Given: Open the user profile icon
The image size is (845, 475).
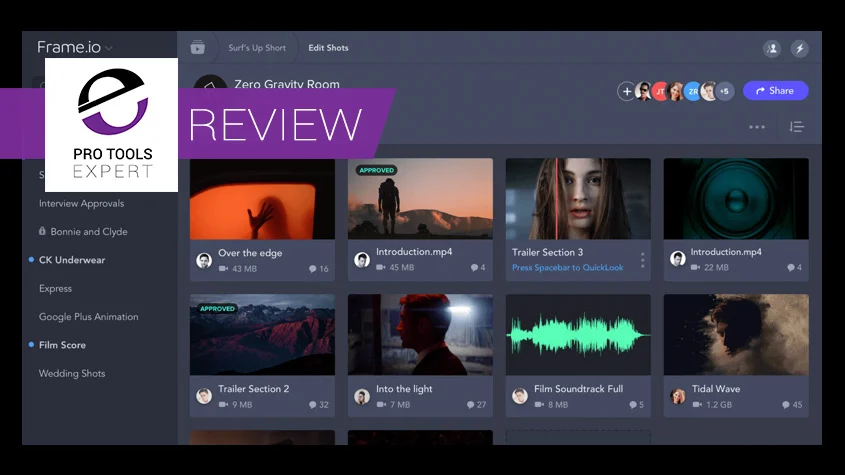Looking at the screenshot, I should click(x=772, y=49).
